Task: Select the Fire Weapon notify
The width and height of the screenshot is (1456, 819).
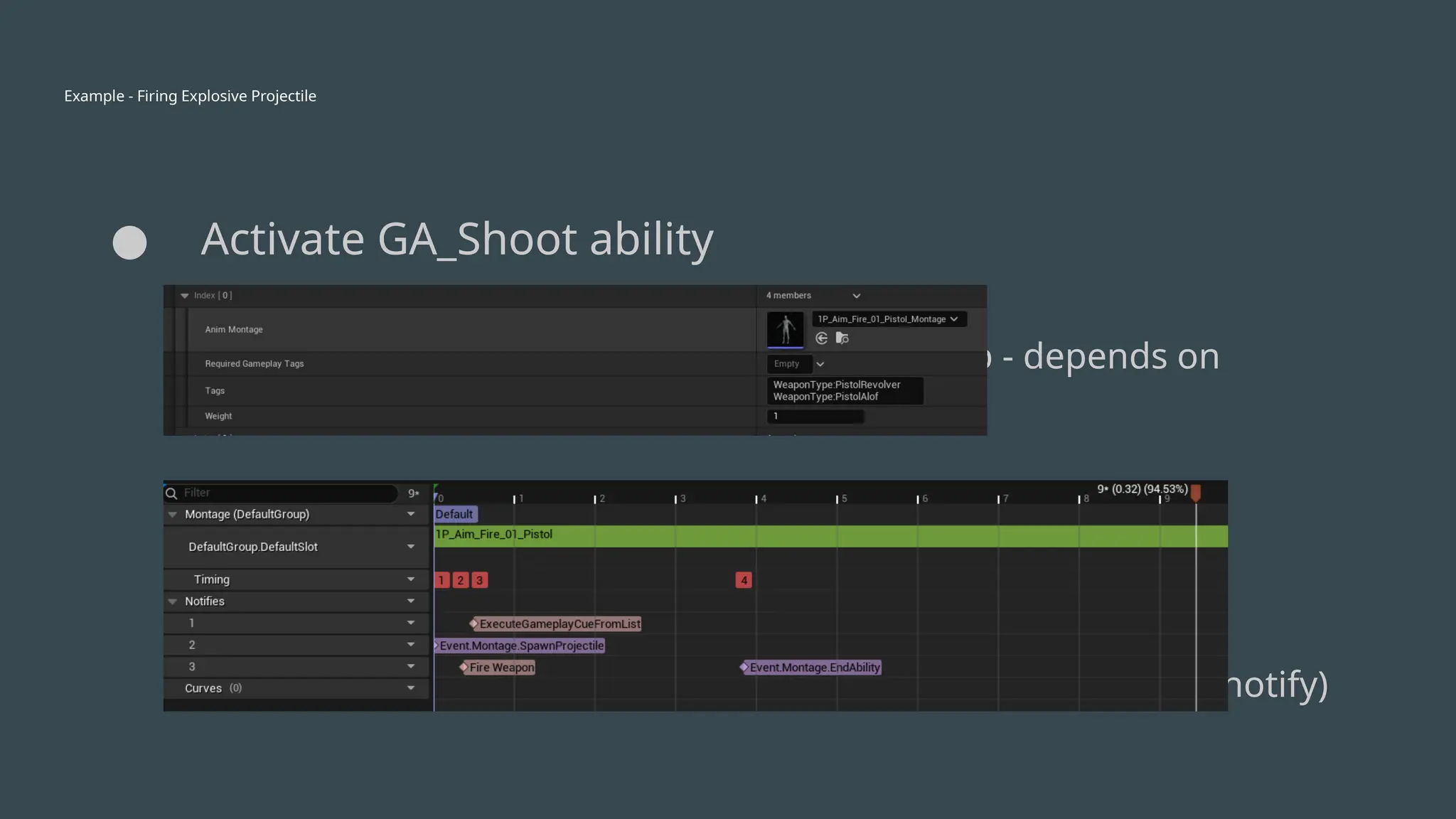Action: [498, 668]
